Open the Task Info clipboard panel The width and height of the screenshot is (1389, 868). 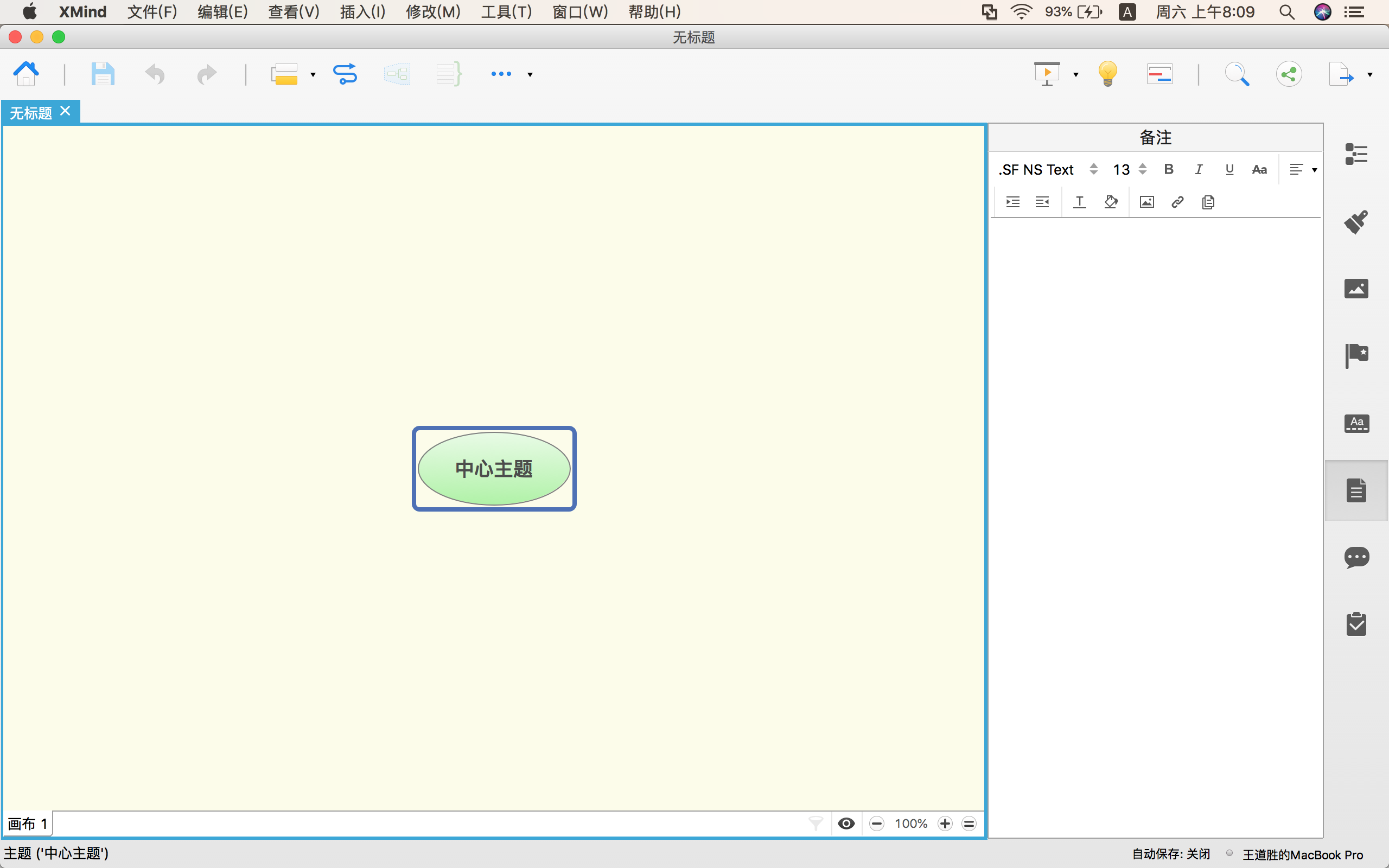(1356, 623)
